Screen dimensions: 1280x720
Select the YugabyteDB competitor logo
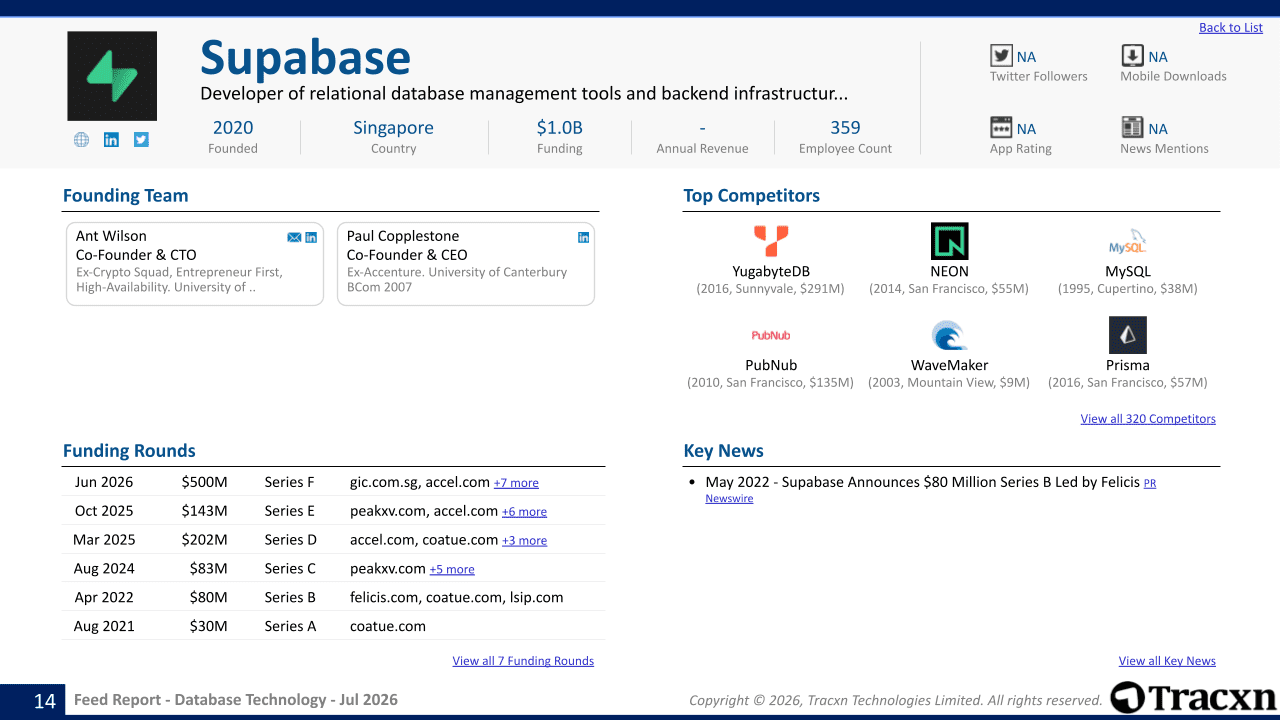coord(771,241)
